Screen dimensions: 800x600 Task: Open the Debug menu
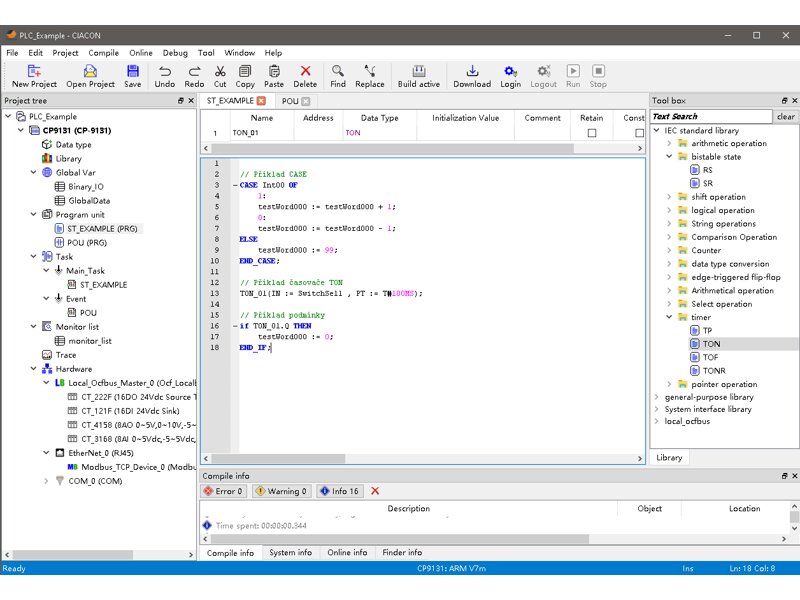[x=175, y=52]
